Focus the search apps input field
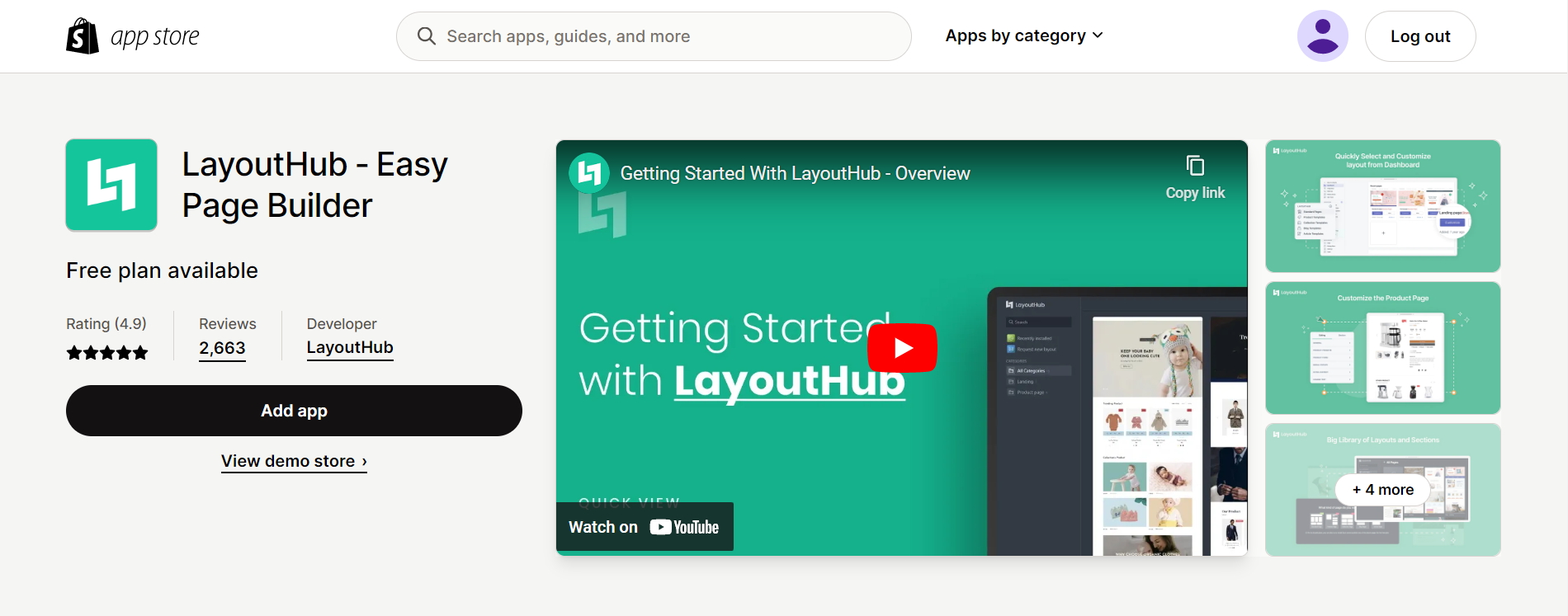Image resolution: width=1568 pixels, height=616 pixels. click(654, 36)
